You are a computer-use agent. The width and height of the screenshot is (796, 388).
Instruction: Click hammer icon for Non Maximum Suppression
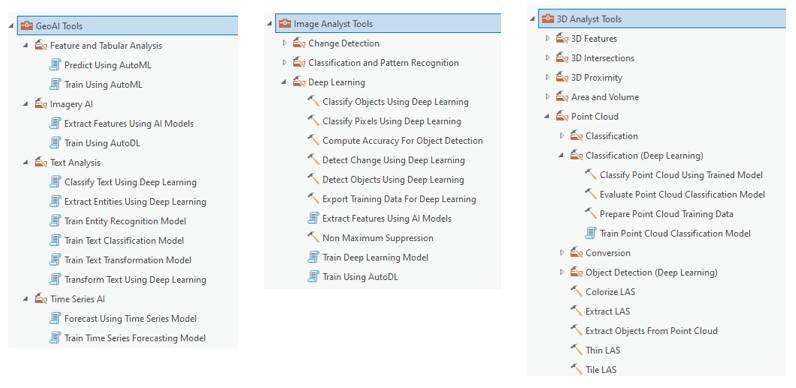coord(313,238)
